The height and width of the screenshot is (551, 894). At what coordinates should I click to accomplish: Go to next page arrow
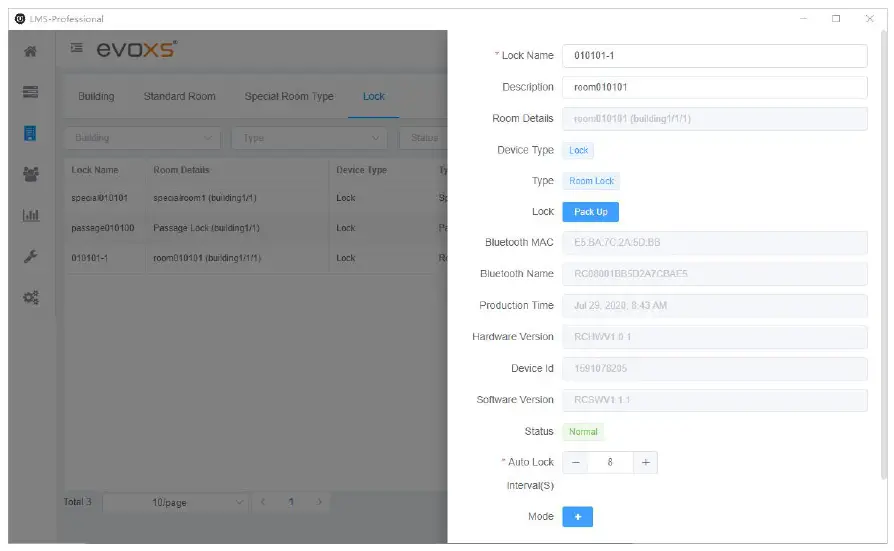319,502
